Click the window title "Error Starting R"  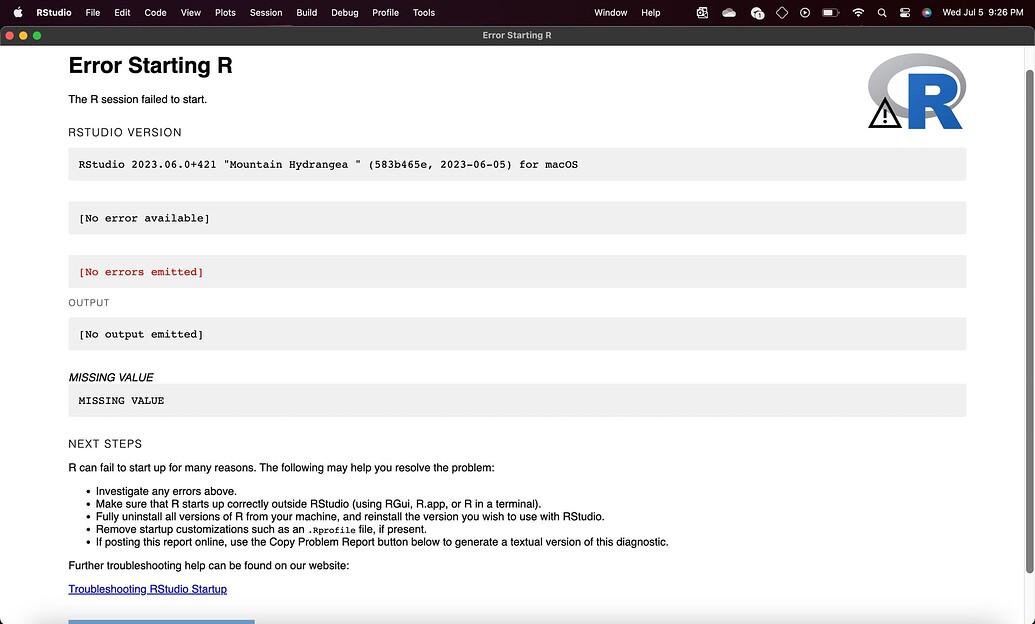click(x=517, y=36)
